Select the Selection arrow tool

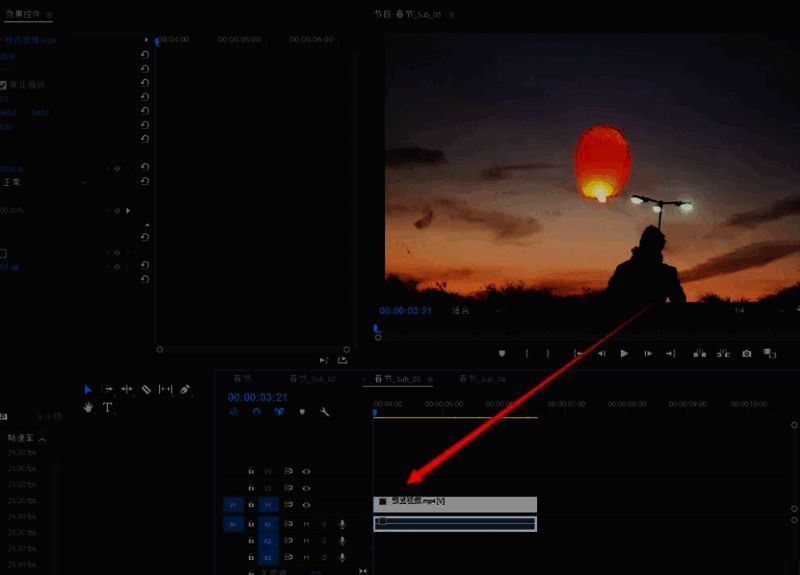[x=88, y=389]
